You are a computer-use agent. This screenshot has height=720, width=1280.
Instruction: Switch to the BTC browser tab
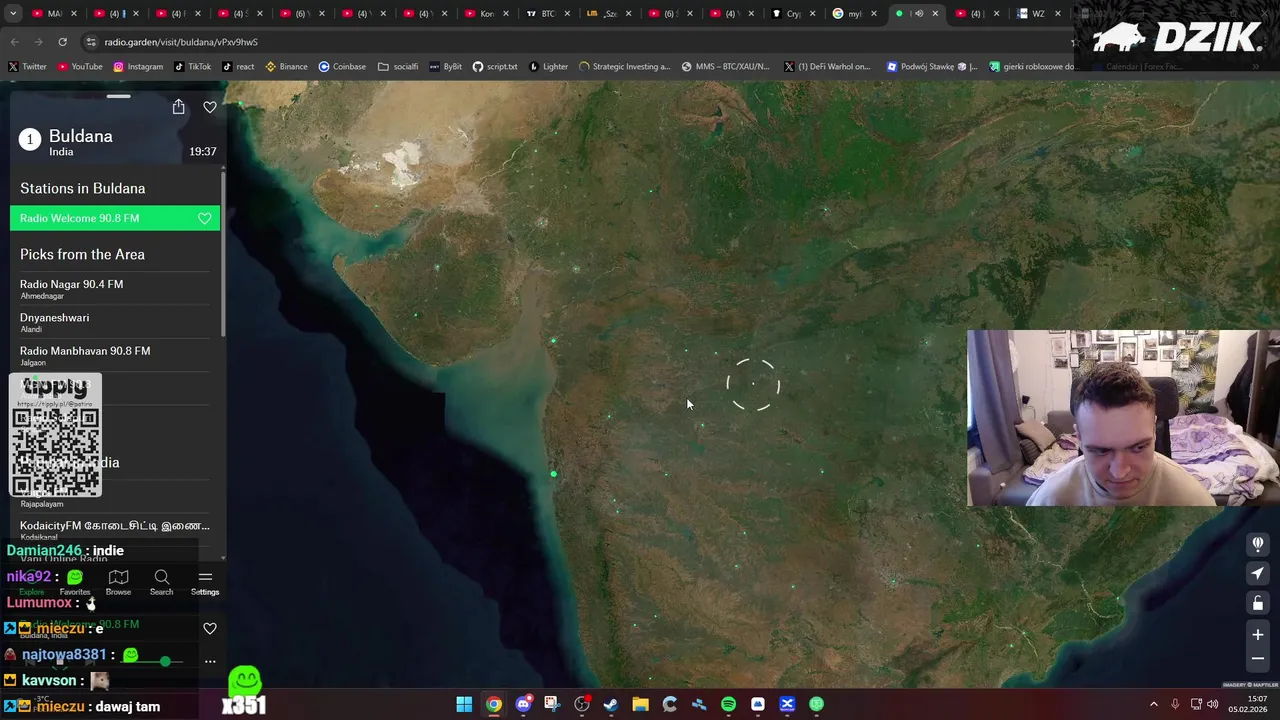(x=547, y=14)
